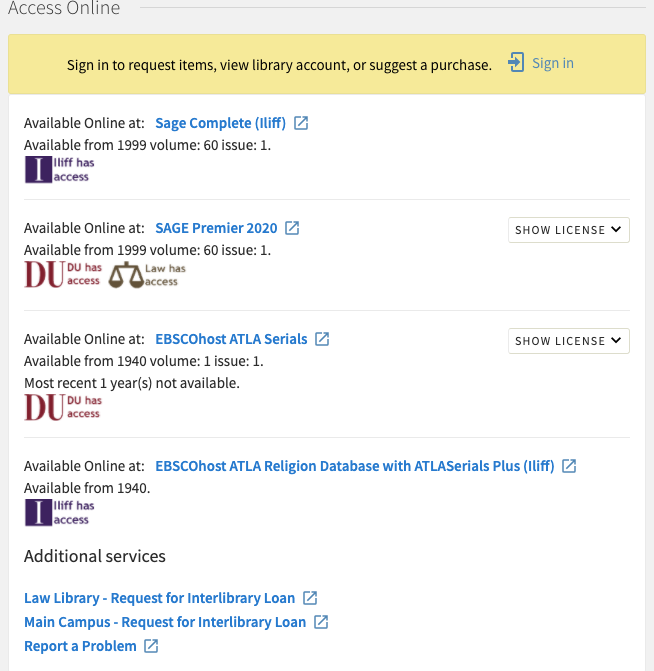The image size is (654, 671).
Task: Click the Law has access scales icon
Action: click(x=126, y=275)
